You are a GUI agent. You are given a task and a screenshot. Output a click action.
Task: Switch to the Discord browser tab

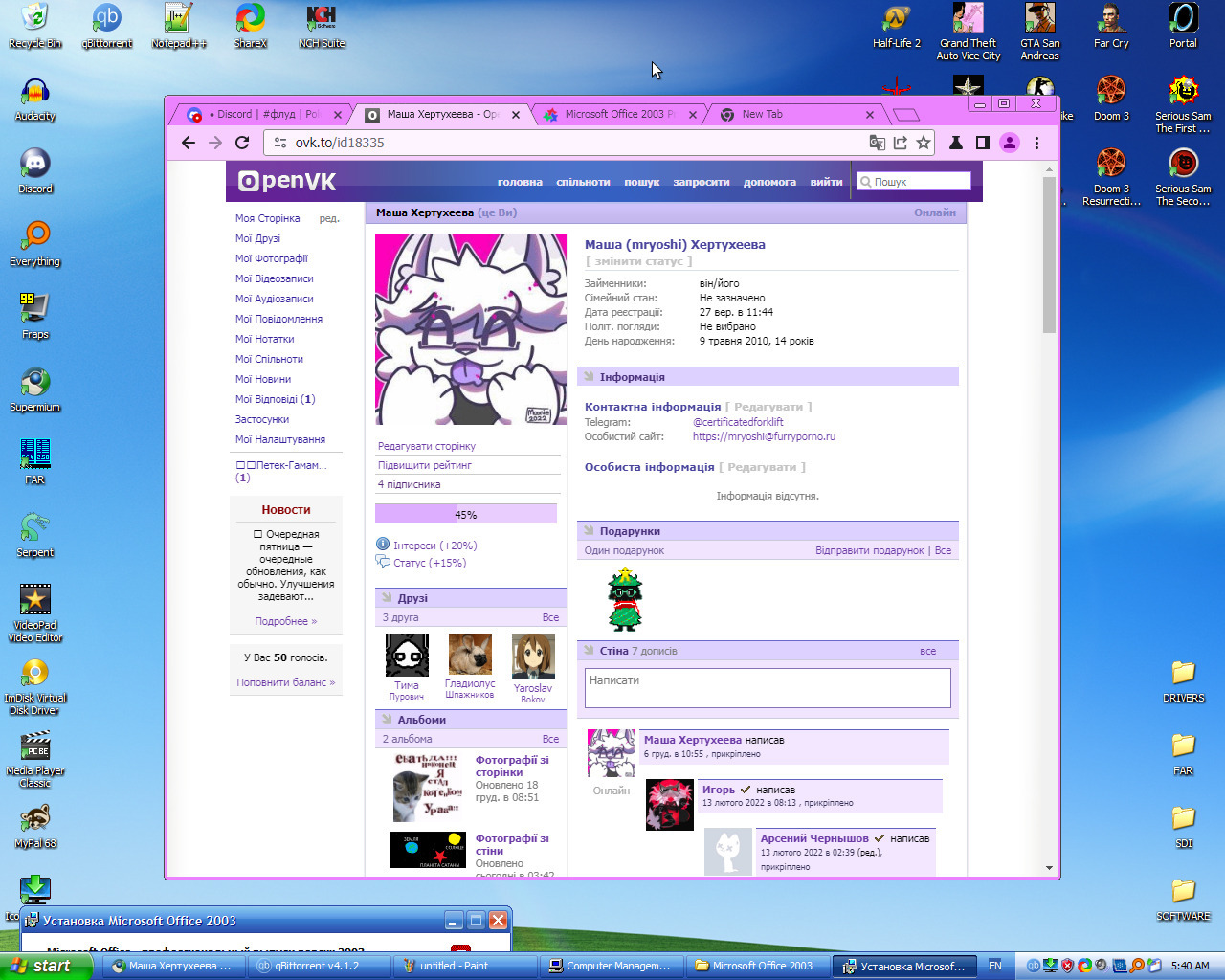tap(258, 115)
